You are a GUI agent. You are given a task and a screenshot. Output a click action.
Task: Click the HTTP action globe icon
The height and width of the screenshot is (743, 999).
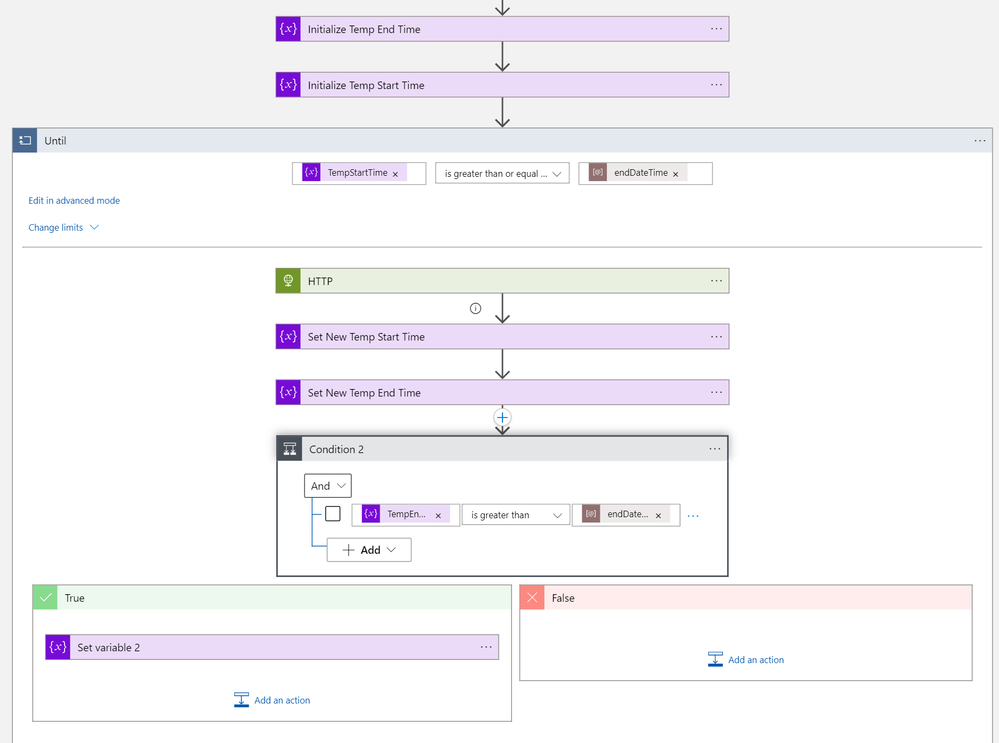tap(288, 281)
